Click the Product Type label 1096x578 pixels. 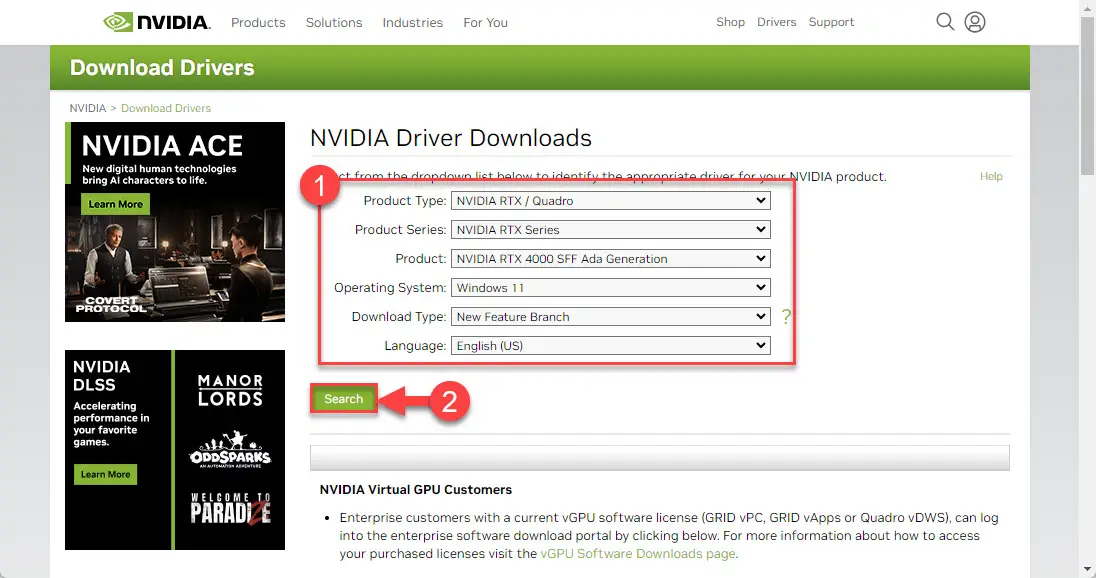tap(405, 201)
